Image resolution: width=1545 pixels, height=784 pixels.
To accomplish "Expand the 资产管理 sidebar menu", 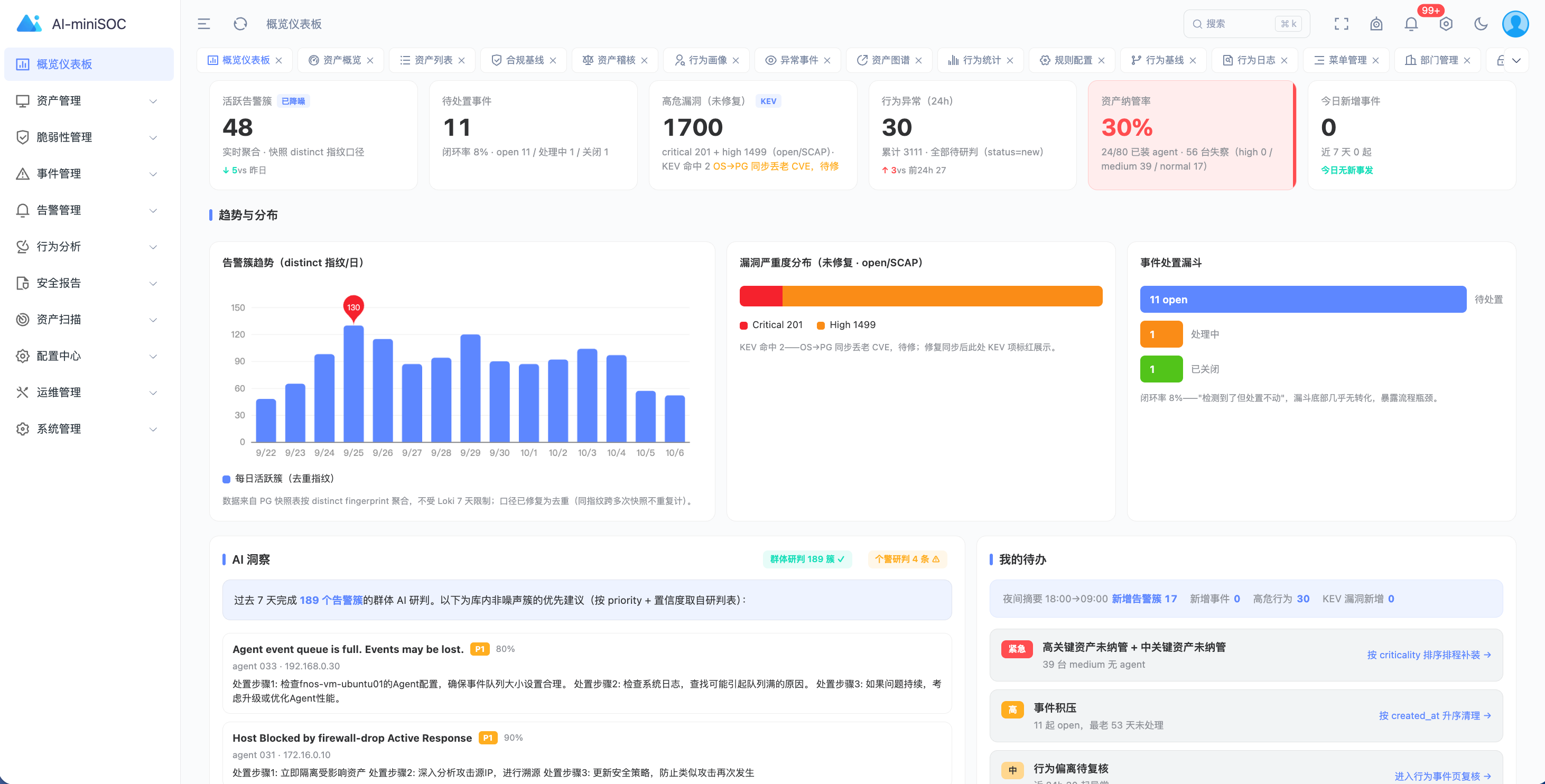I will pyautogui.click(x=89, y=101).
